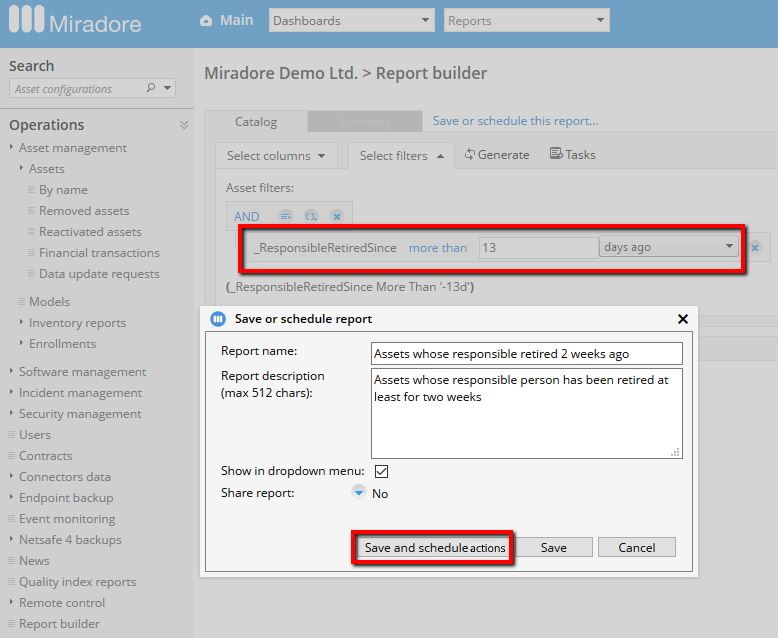
Task: Open Save or schedule this report link
Action: click(x=515, y=121)
